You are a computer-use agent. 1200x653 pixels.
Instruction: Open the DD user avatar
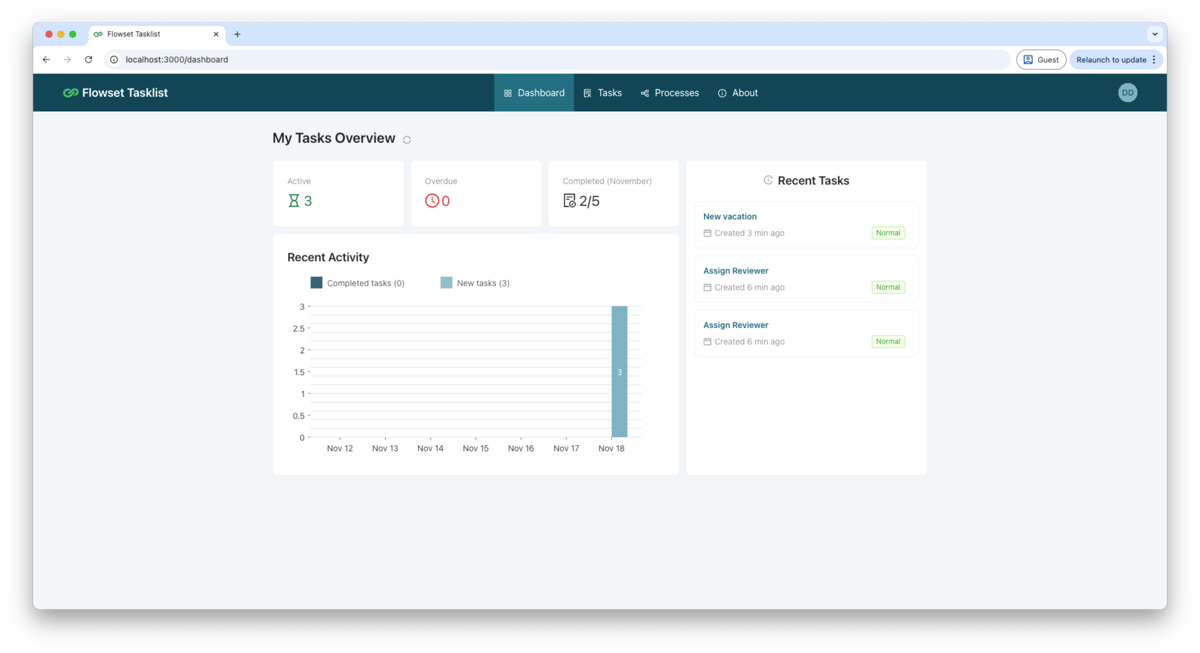click(1128, 93)
